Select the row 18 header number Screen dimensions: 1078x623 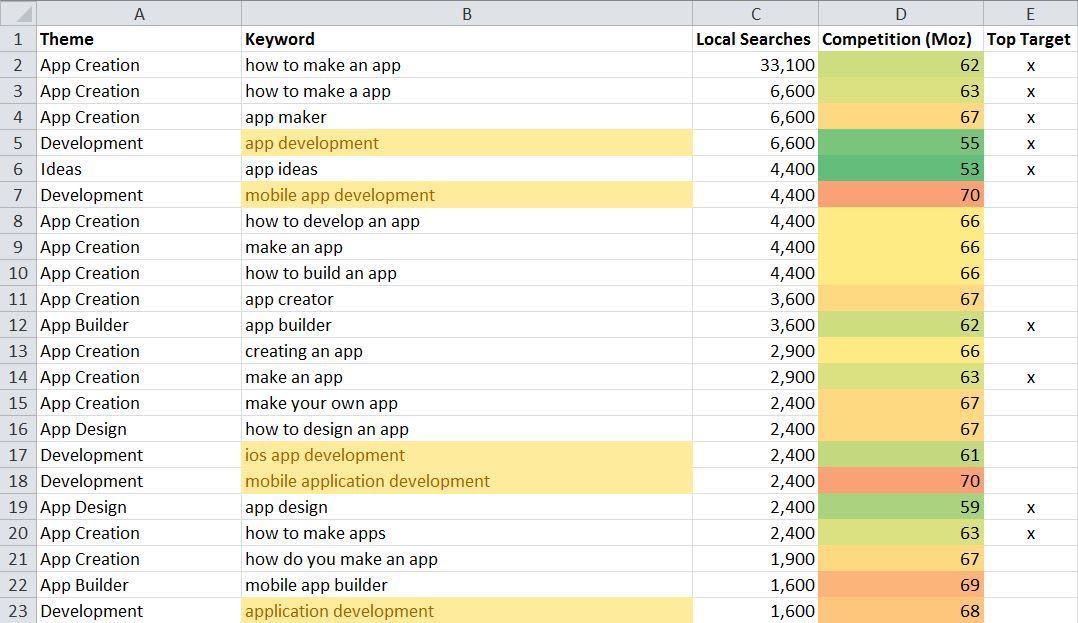pos(18,481)
